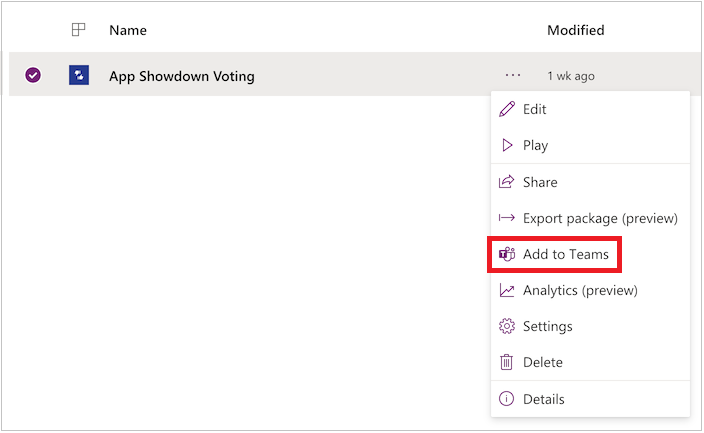704x433 pixels.
Task: Click the Edit pencil icon
Action: 506,109
